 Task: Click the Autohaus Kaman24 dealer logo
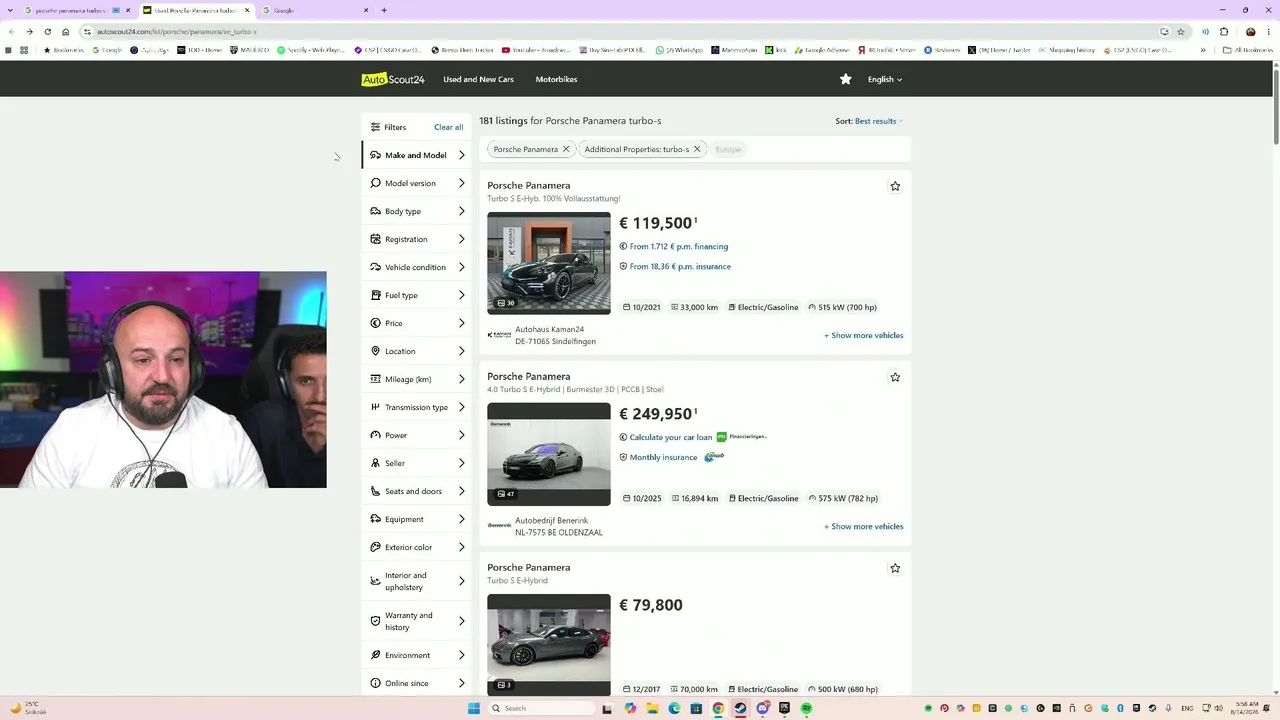(x=499, y=335)
